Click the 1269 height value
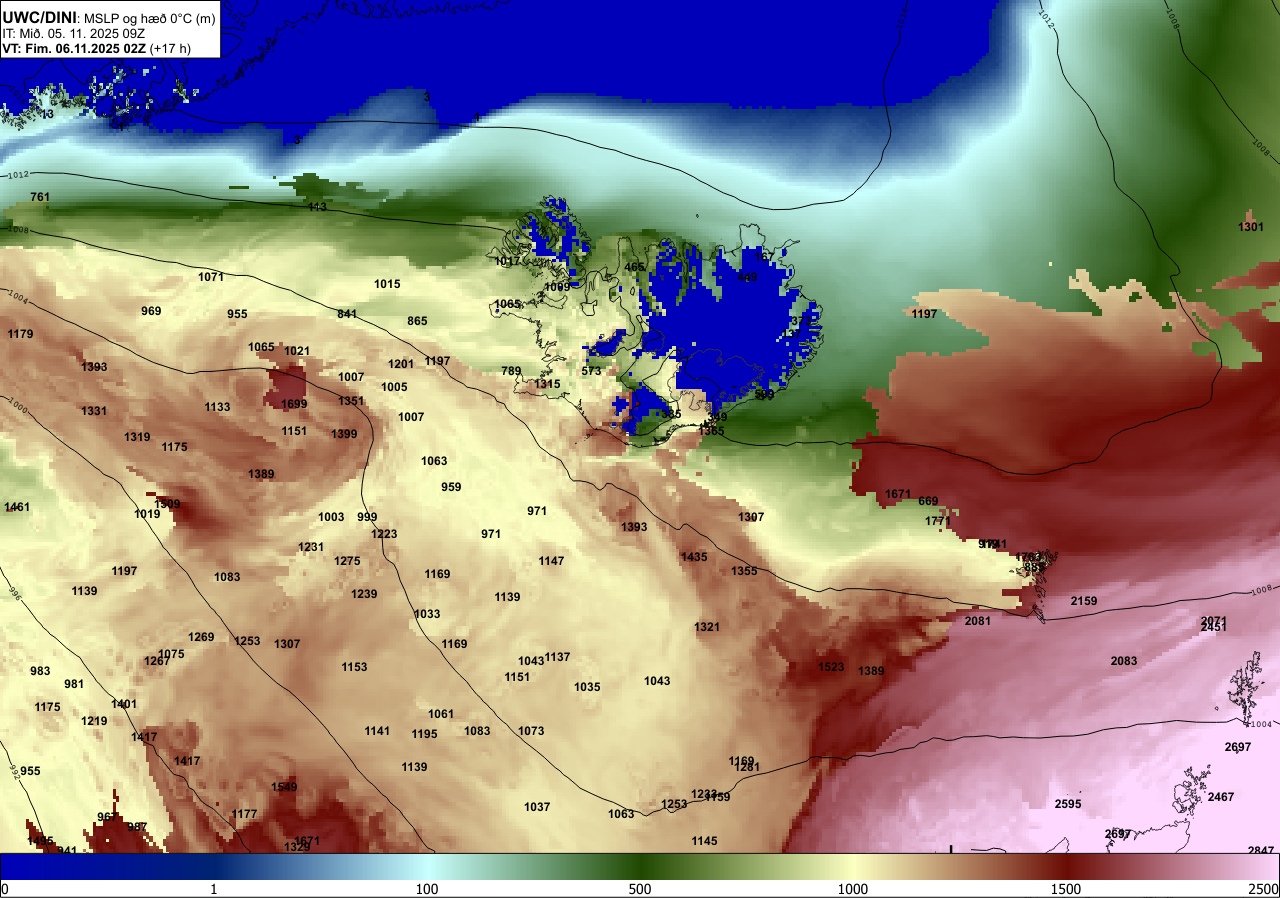 [201, 637]
